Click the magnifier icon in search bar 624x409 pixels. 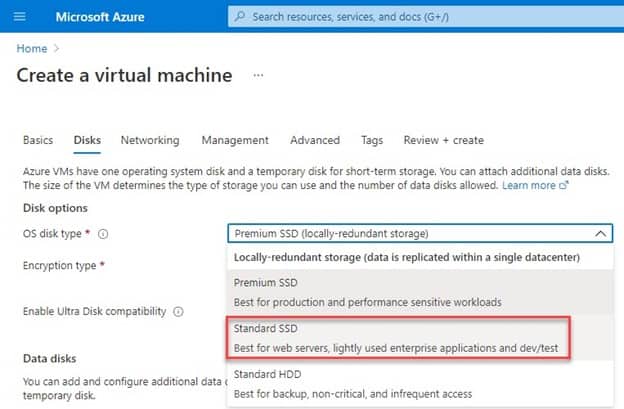click(240, 17)
